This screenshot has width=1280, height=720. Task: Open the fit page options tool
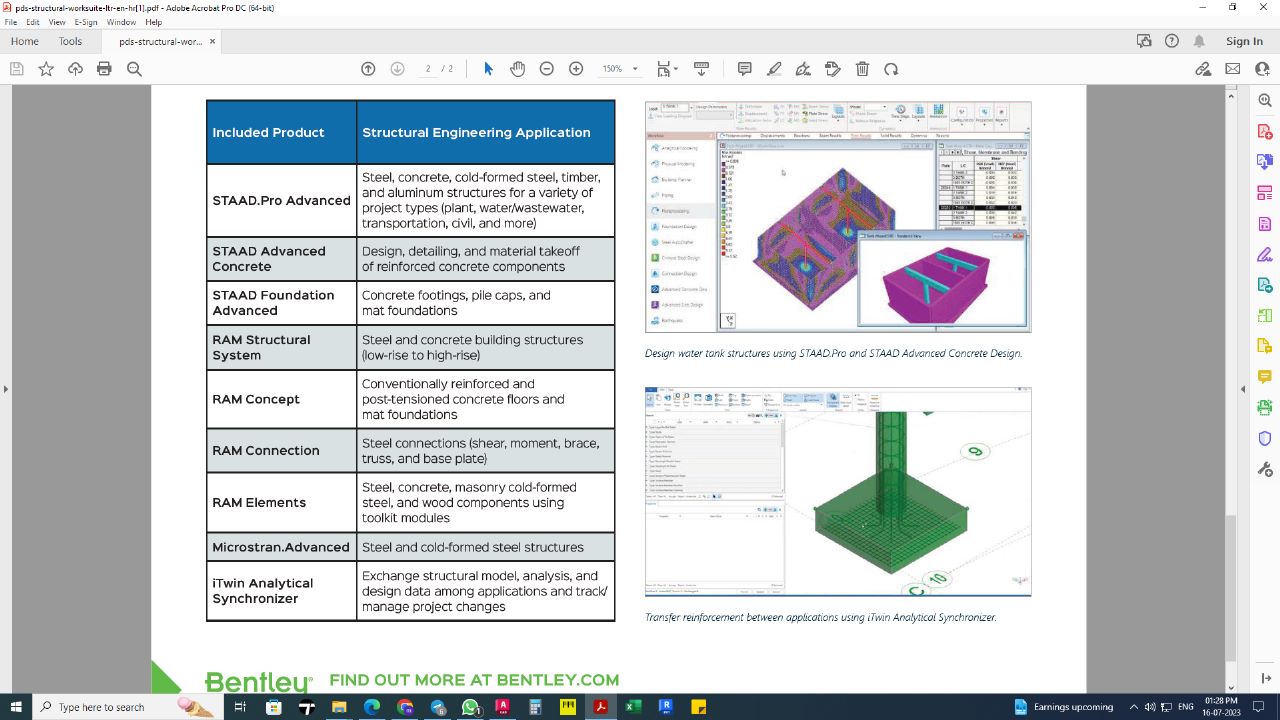[666, 69]
